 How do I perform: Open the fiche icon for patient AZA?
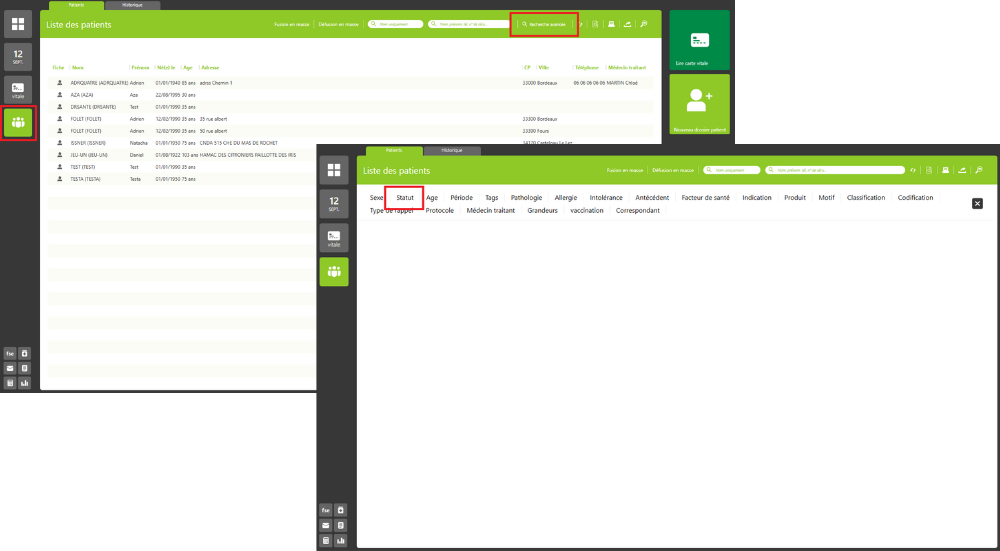pos(59,94)
